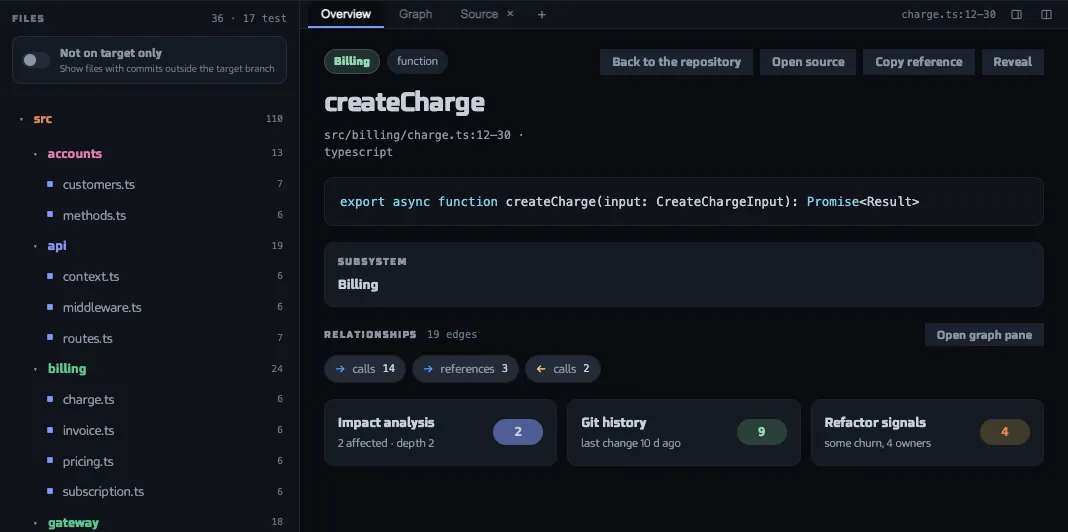
Task: Click the typescript language label
Action: (x=358, y=152)
